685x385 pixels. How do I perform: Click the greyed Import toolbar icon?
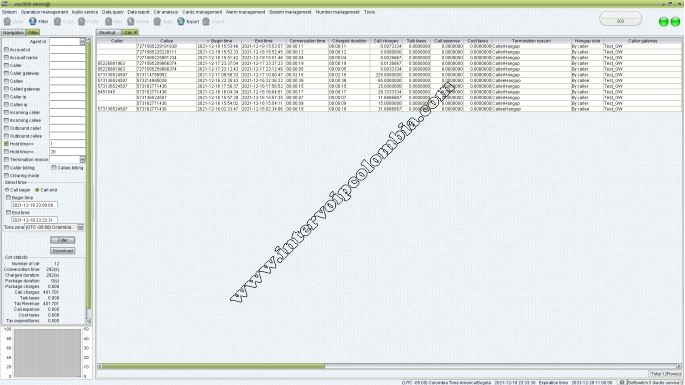pyautogui.click(x=206, y=21)
